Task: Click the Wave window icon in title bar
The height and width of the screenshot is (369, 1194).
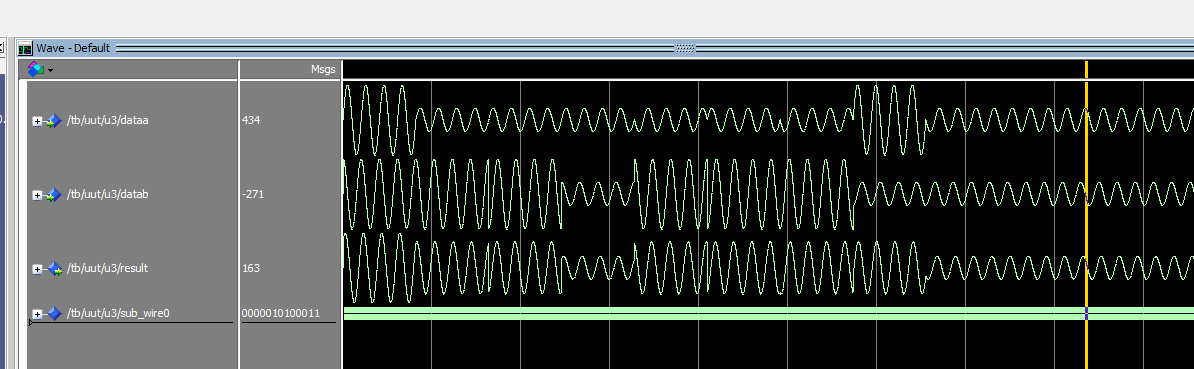Action: 26,49
